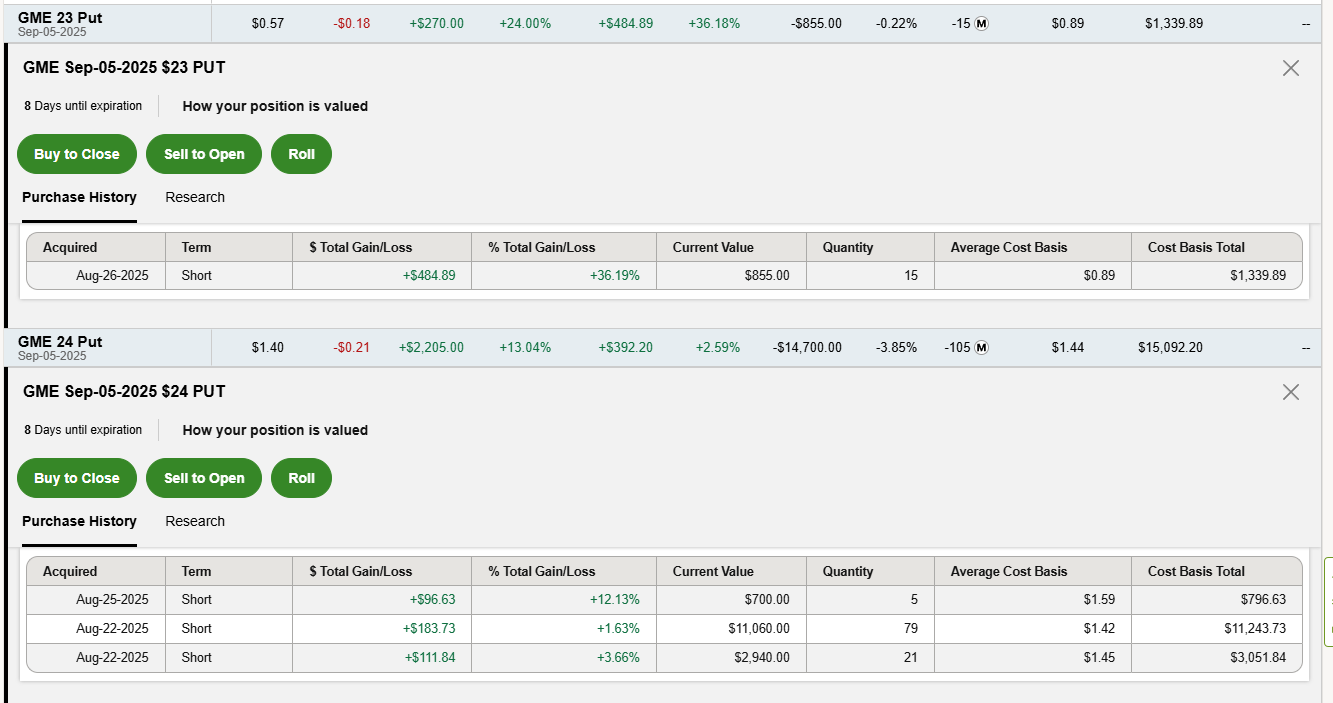This screenshot has height=703, width=1333.
Task: Click the +$183.73 gain value
Action: tap(429, 628)
